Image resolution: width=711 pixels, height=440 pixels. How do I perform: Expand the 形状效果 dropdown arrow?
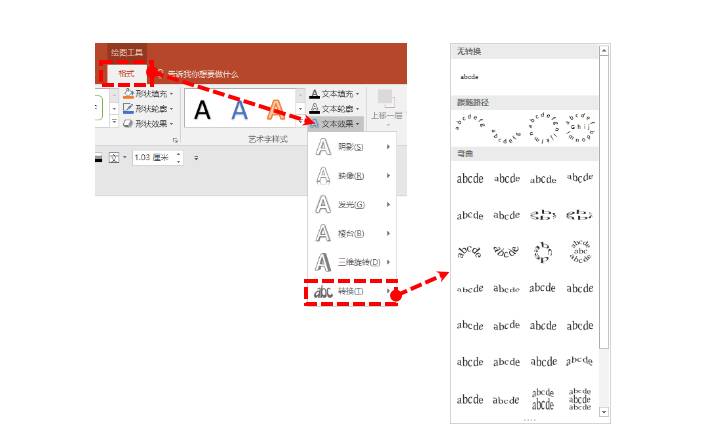171,124
